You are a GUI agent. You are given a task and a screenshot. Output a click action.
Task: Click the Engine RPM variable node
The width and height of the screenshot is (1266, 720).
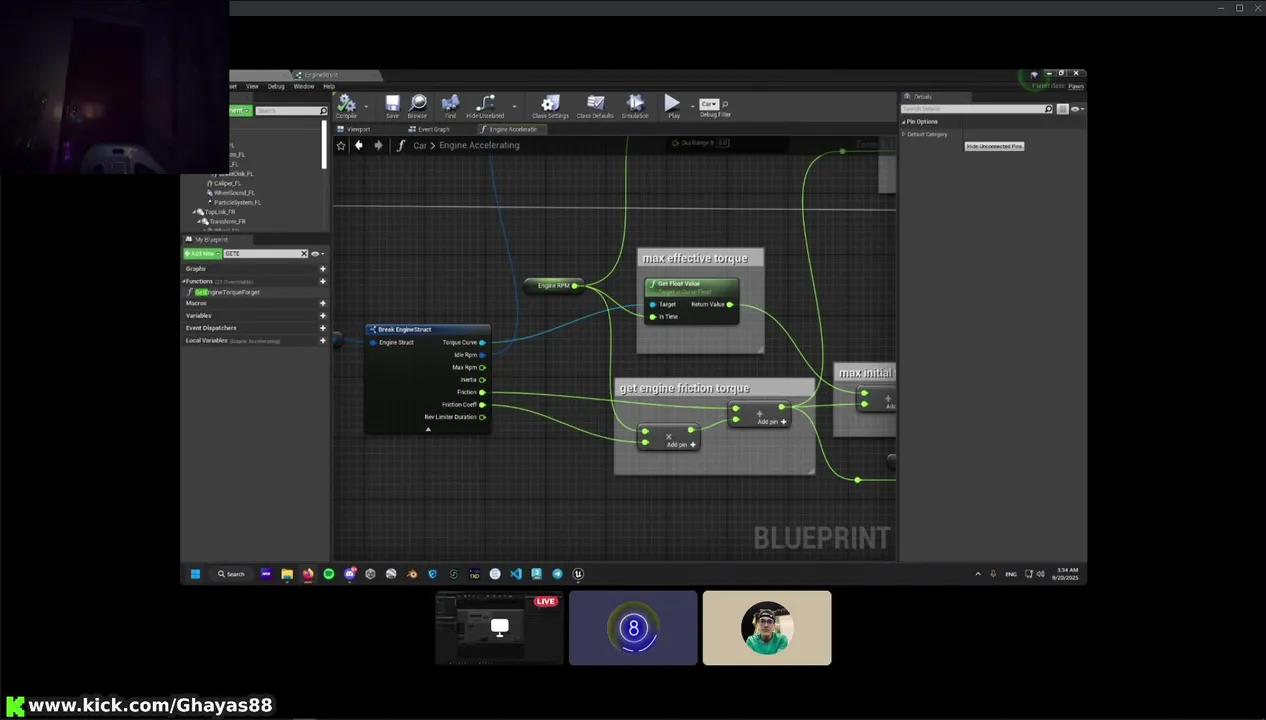point(552,286)
